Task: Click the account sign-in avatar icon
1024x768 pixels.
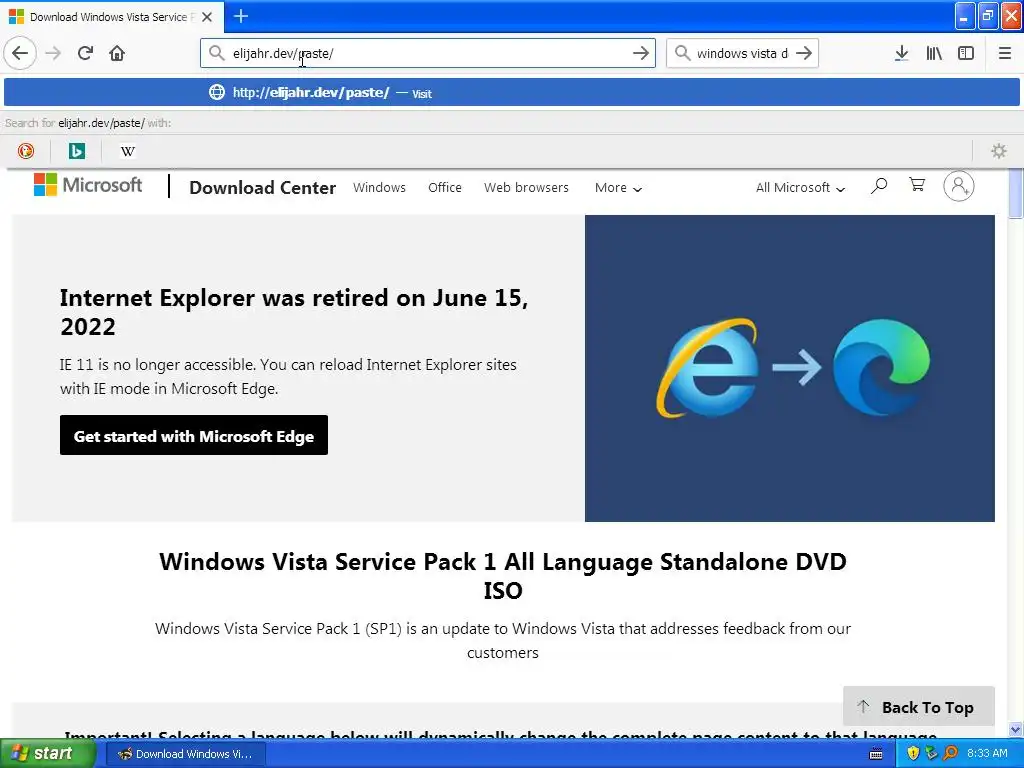Action: (958, 186)
